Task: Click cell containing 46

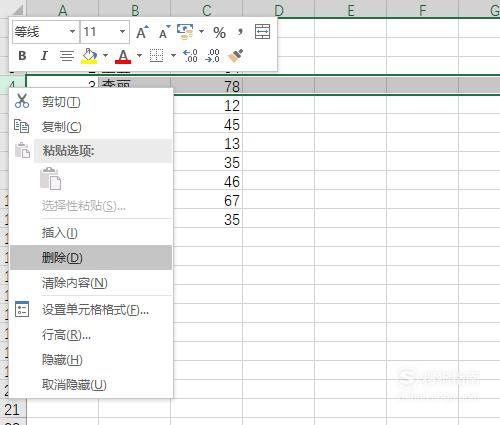Action: pos(207,182)
